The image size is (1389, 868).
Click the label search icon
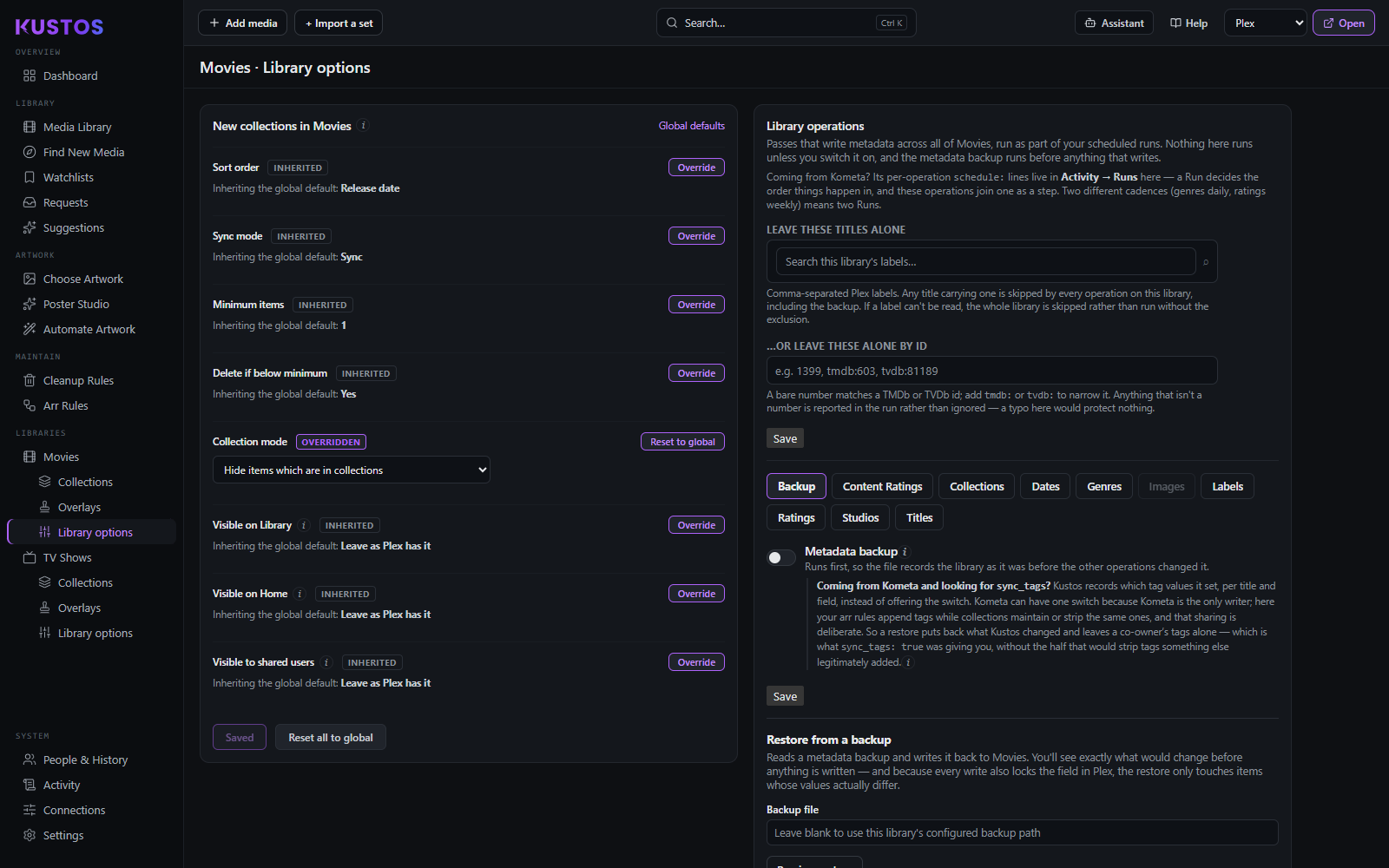point(1206,261)
